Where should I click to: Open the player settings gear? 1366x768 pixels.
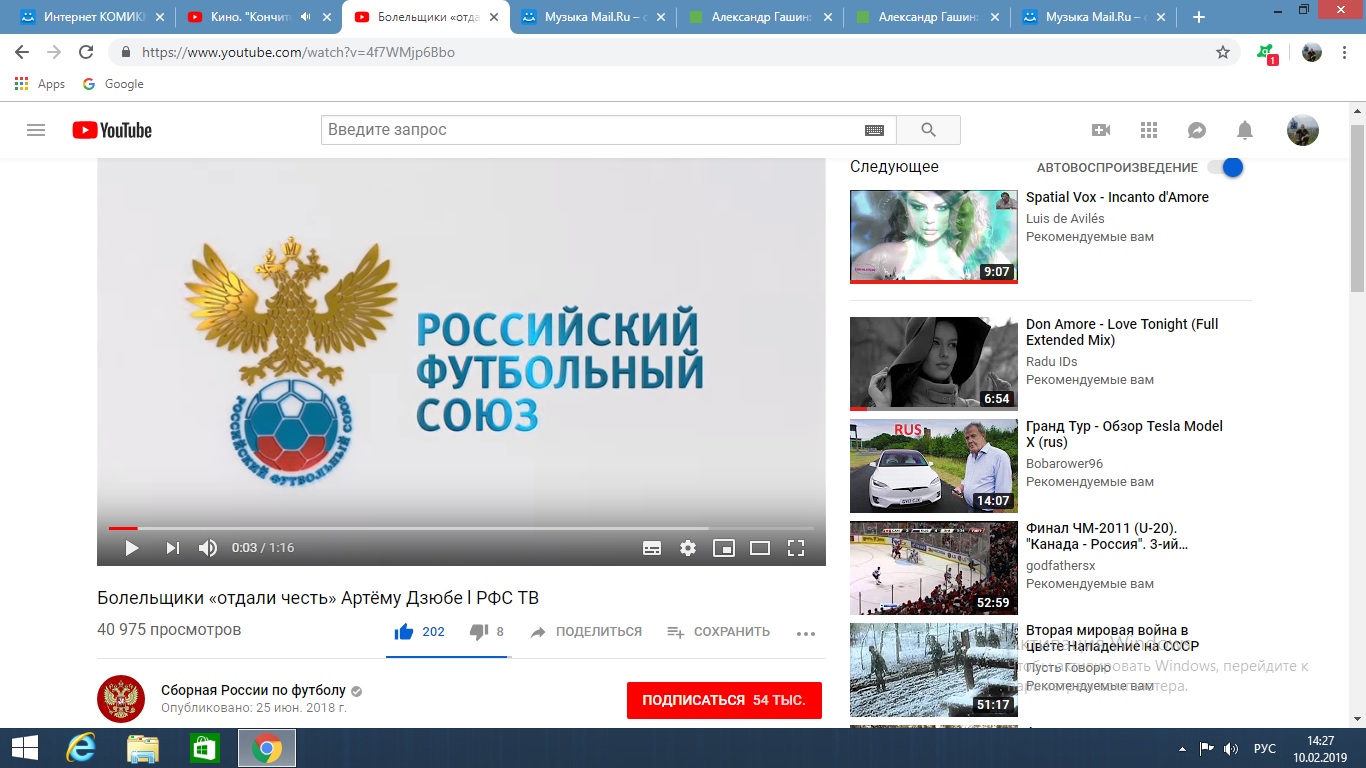[688, 548]
